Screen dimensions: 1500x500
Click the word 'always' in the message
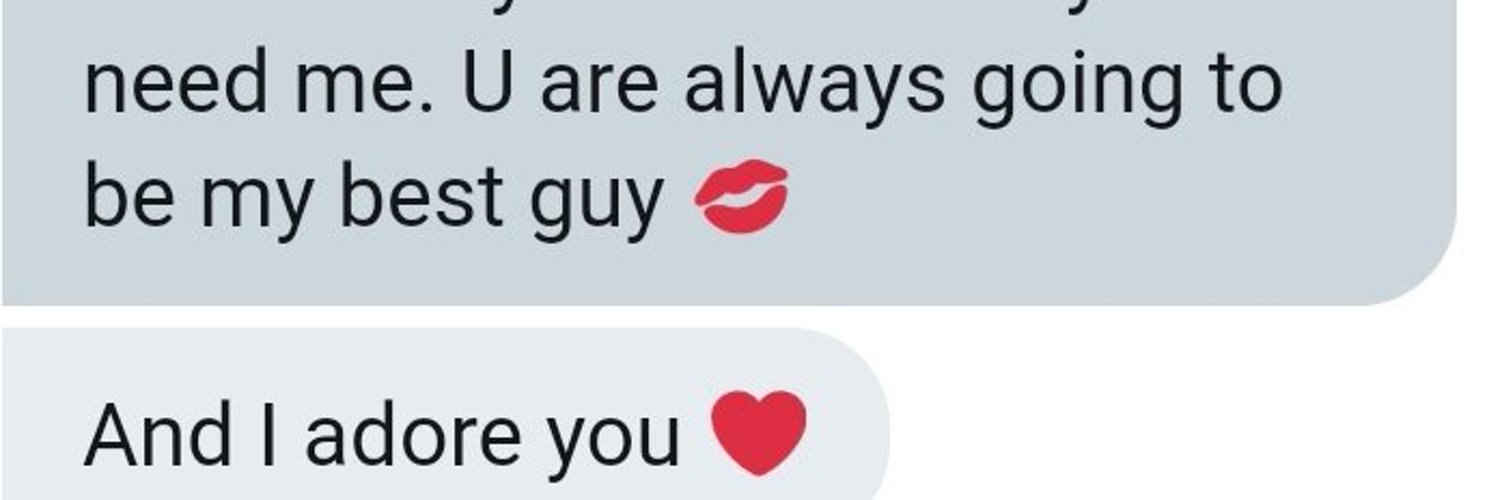click(x=814, y=87)
